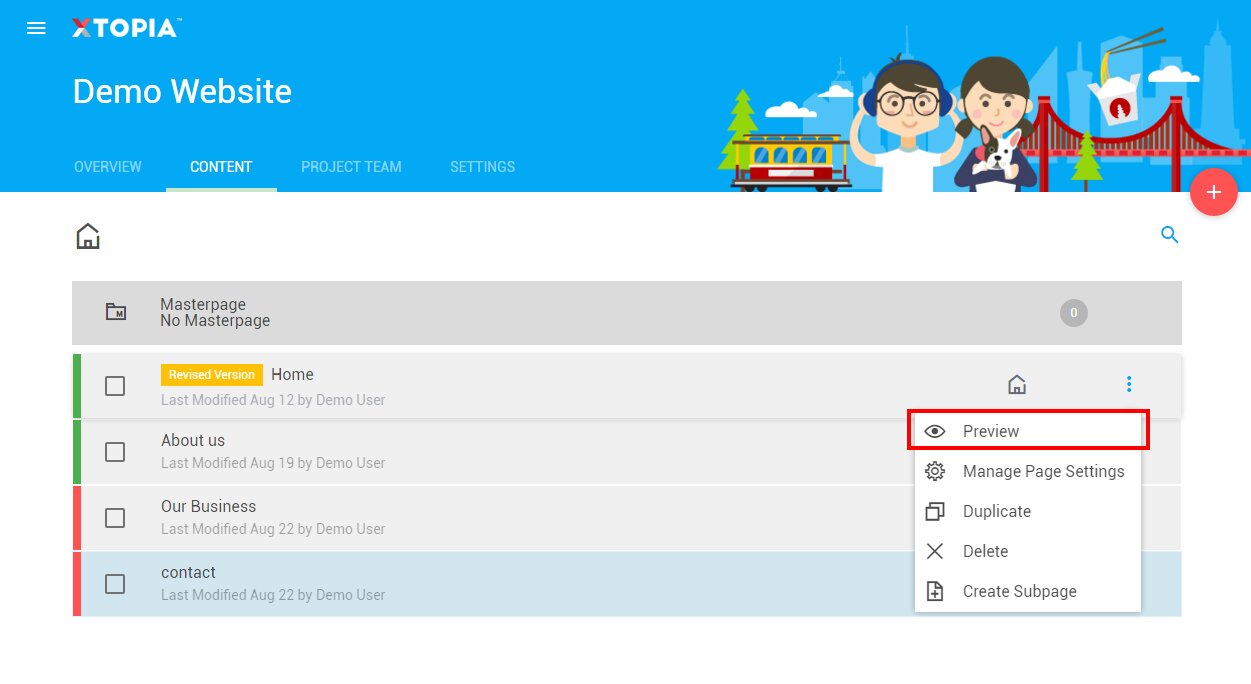Open the three-dot menu for Home

(x=1129, y=384)
